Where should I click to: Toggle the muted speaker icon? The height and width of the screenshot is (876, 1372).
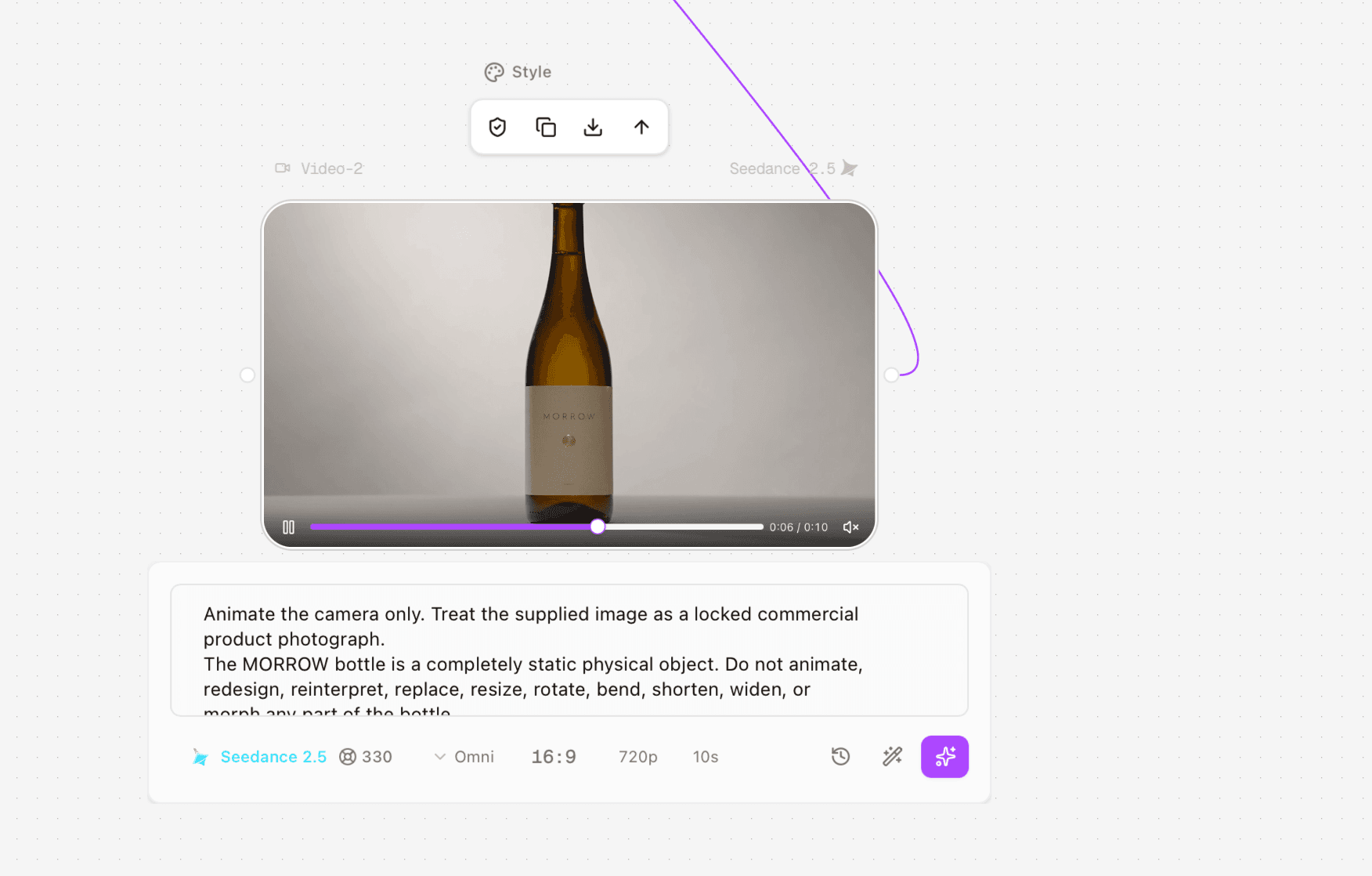(x=850, y=527)
